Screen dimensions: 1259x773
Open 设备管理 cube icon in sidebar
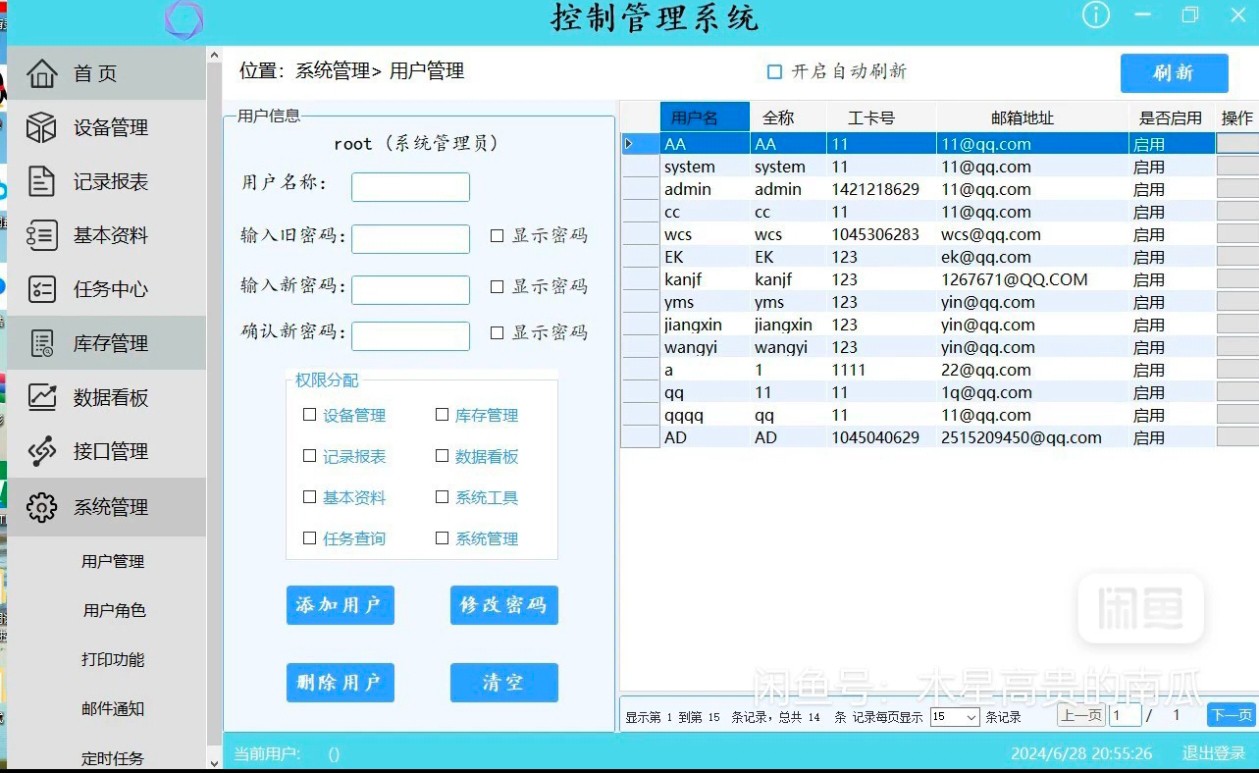coord(42,127)
